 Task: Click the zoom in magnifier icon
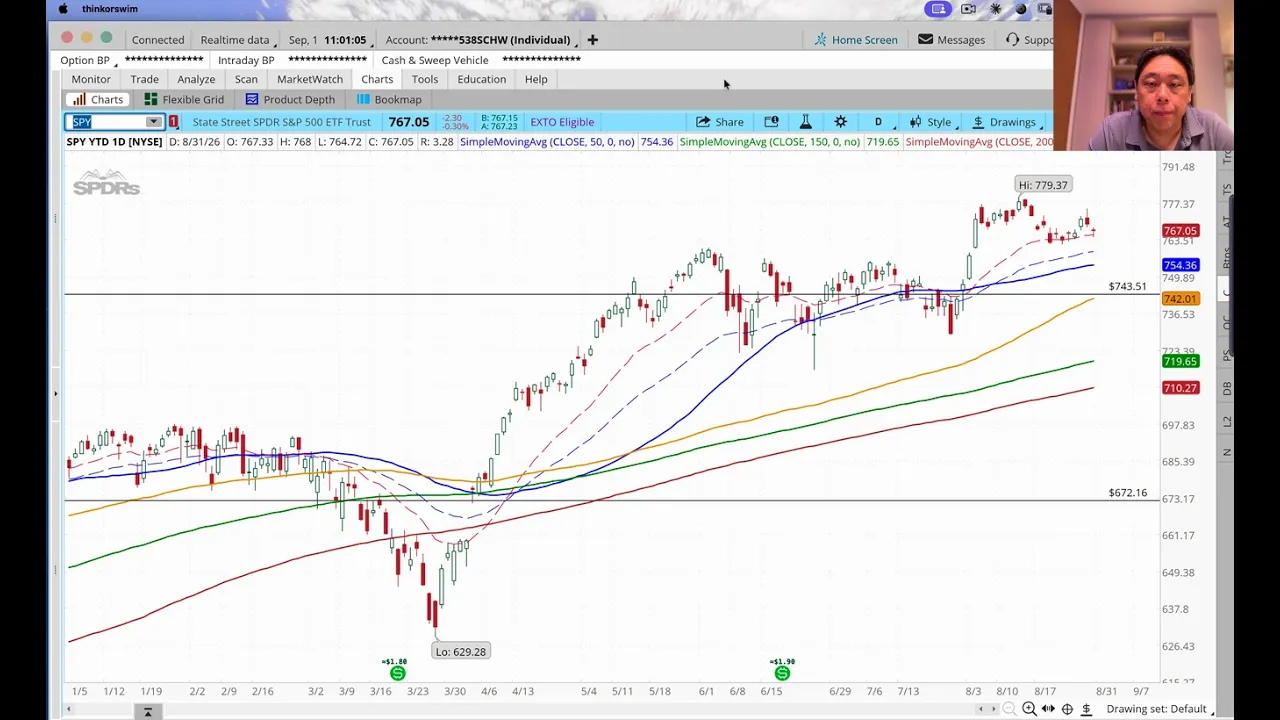coord(1029,709)
